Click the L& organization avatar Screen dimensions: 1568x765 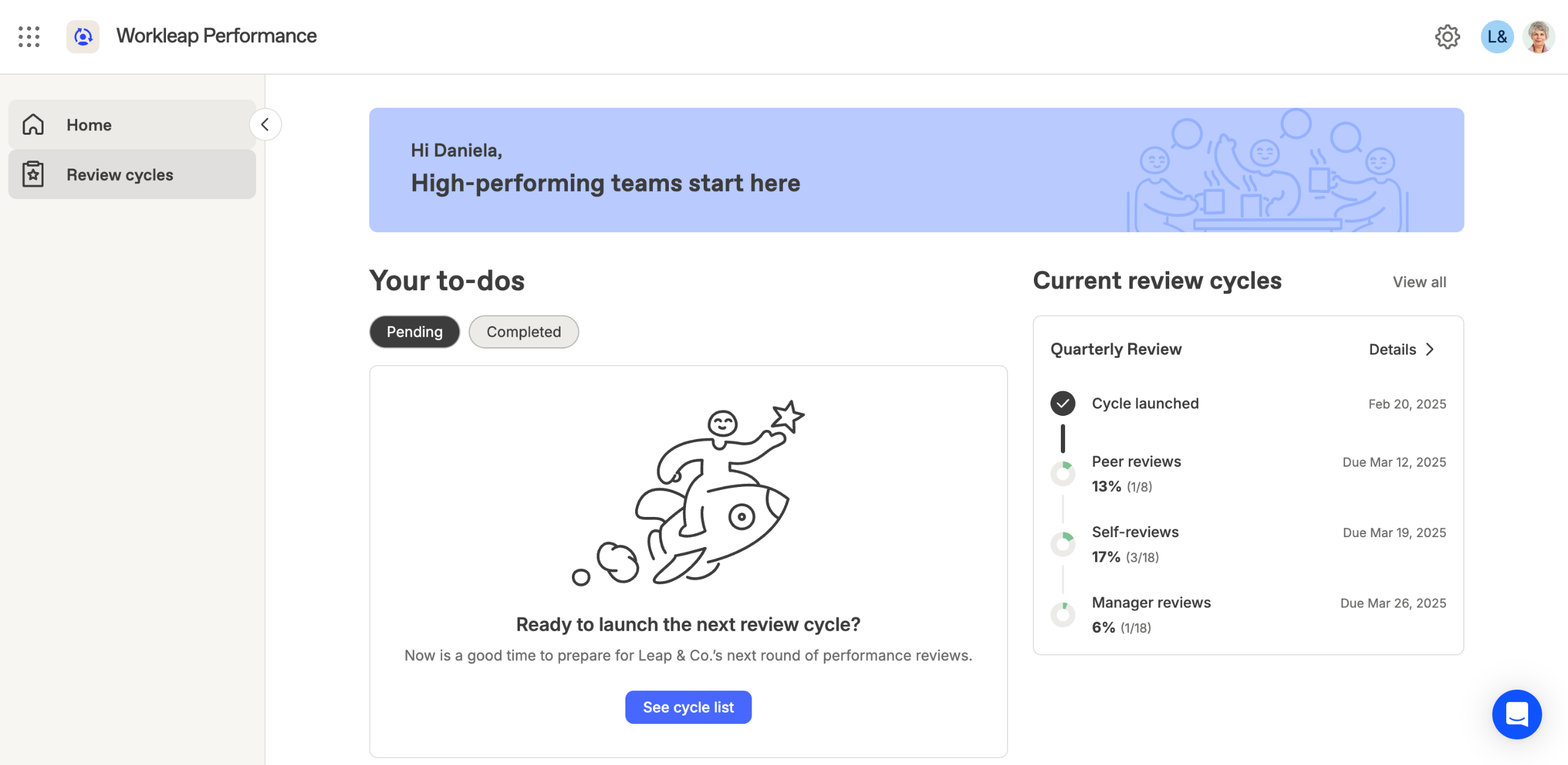pyautogui.click(x=1496, y=37)
